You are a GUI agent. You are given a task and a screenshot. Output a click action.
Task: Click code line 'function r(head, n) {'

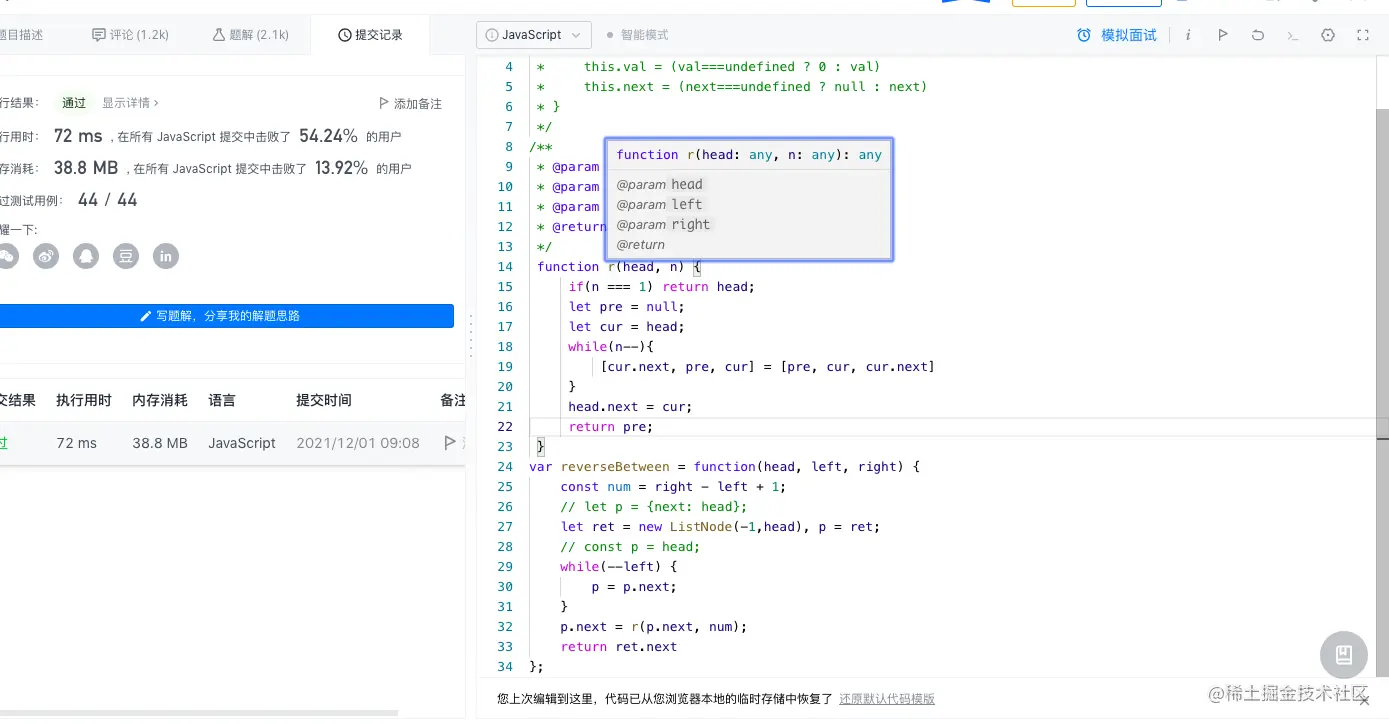(x=620, y=267)
